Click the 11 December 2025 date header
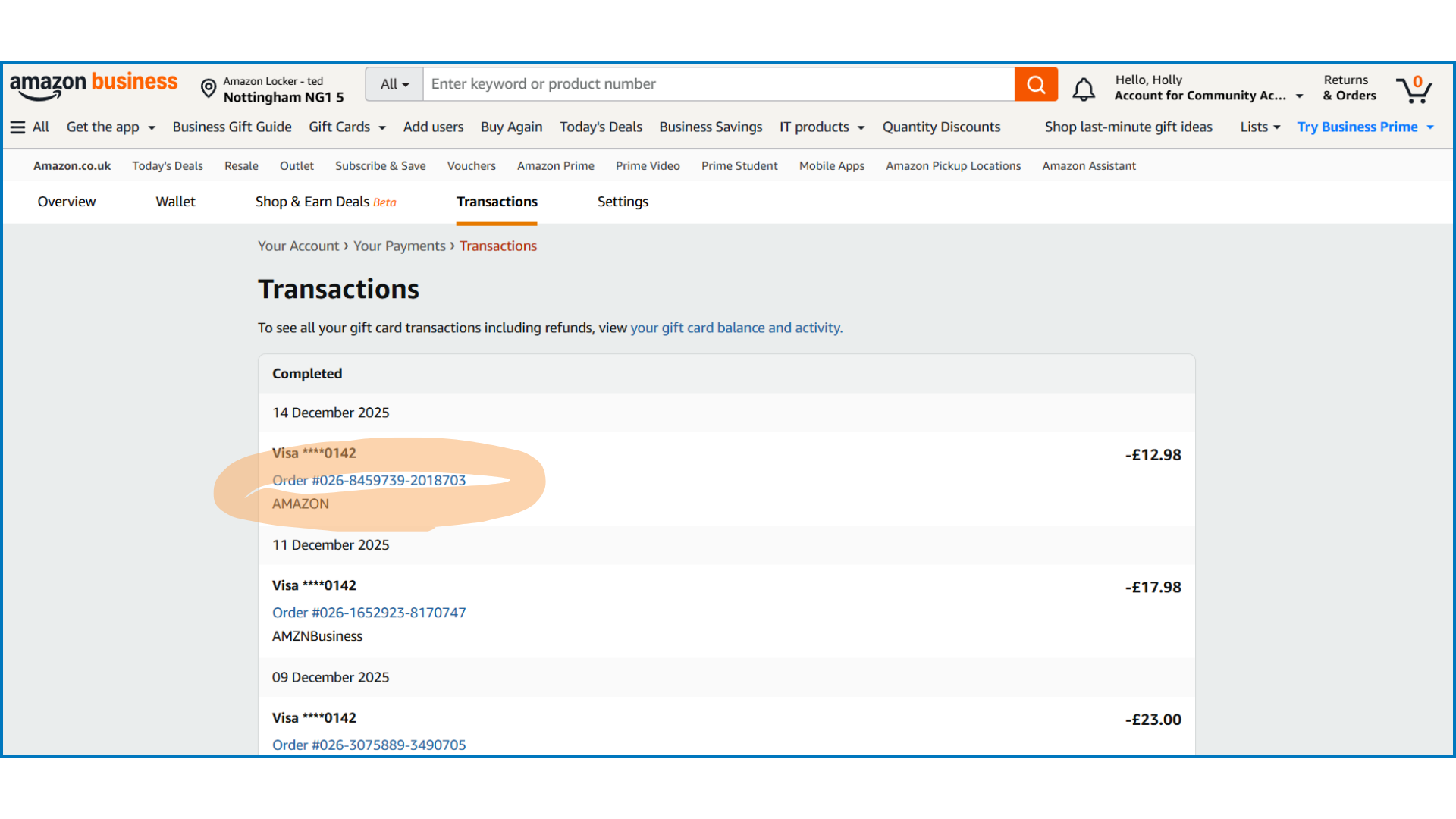The image size is (1456, 819). pyautogui.click(x=331, y=545)
